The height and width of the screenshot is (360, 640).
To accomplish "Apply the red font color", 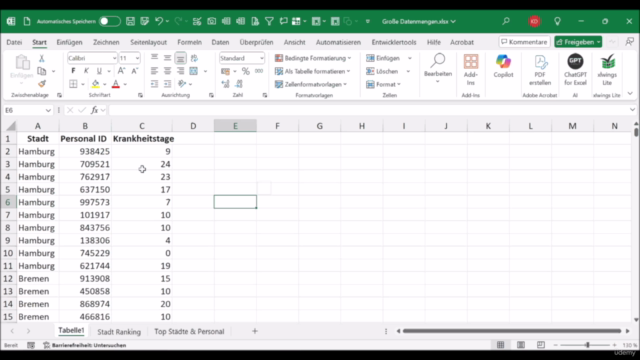I will [x=116, y=84].
